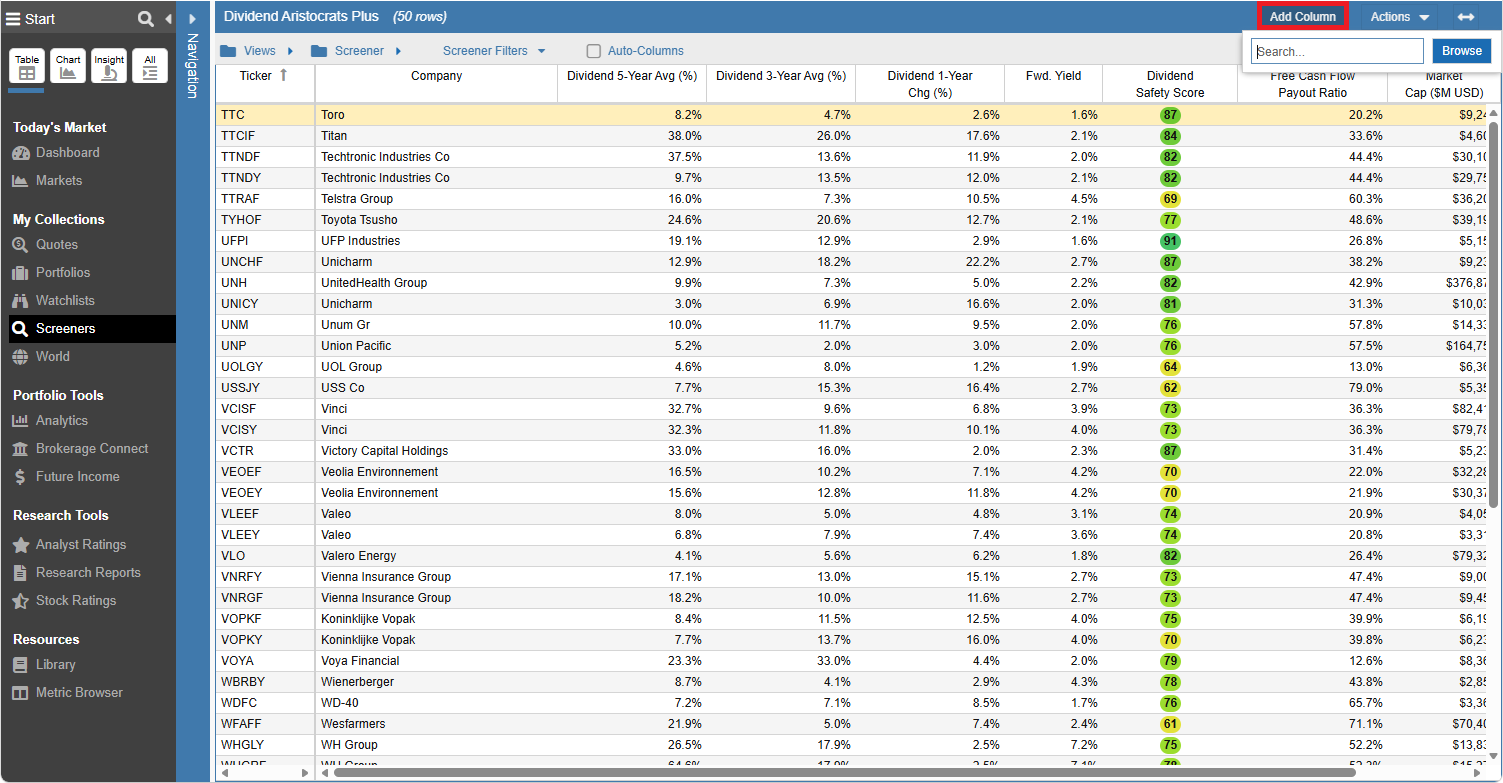Open Analyst Ratings
The image size is (1503, 783).
click(80, 545)
